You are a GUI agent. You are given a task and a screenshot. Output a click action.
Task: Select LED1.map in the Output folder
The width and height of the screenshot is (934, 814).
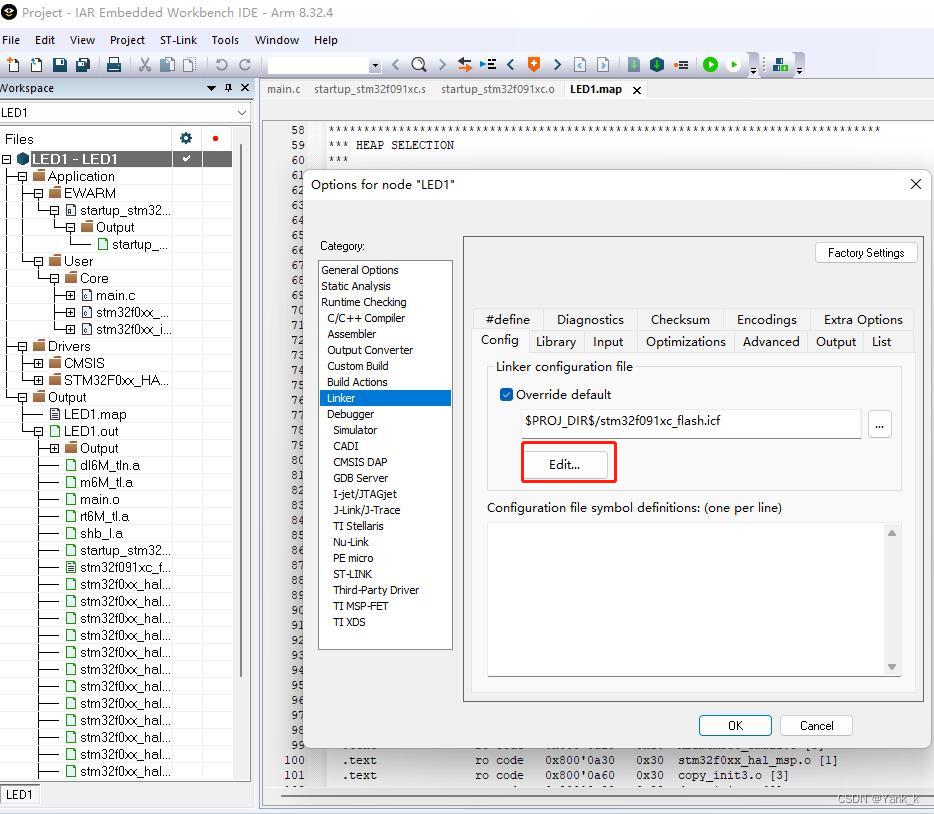point(95,414)
